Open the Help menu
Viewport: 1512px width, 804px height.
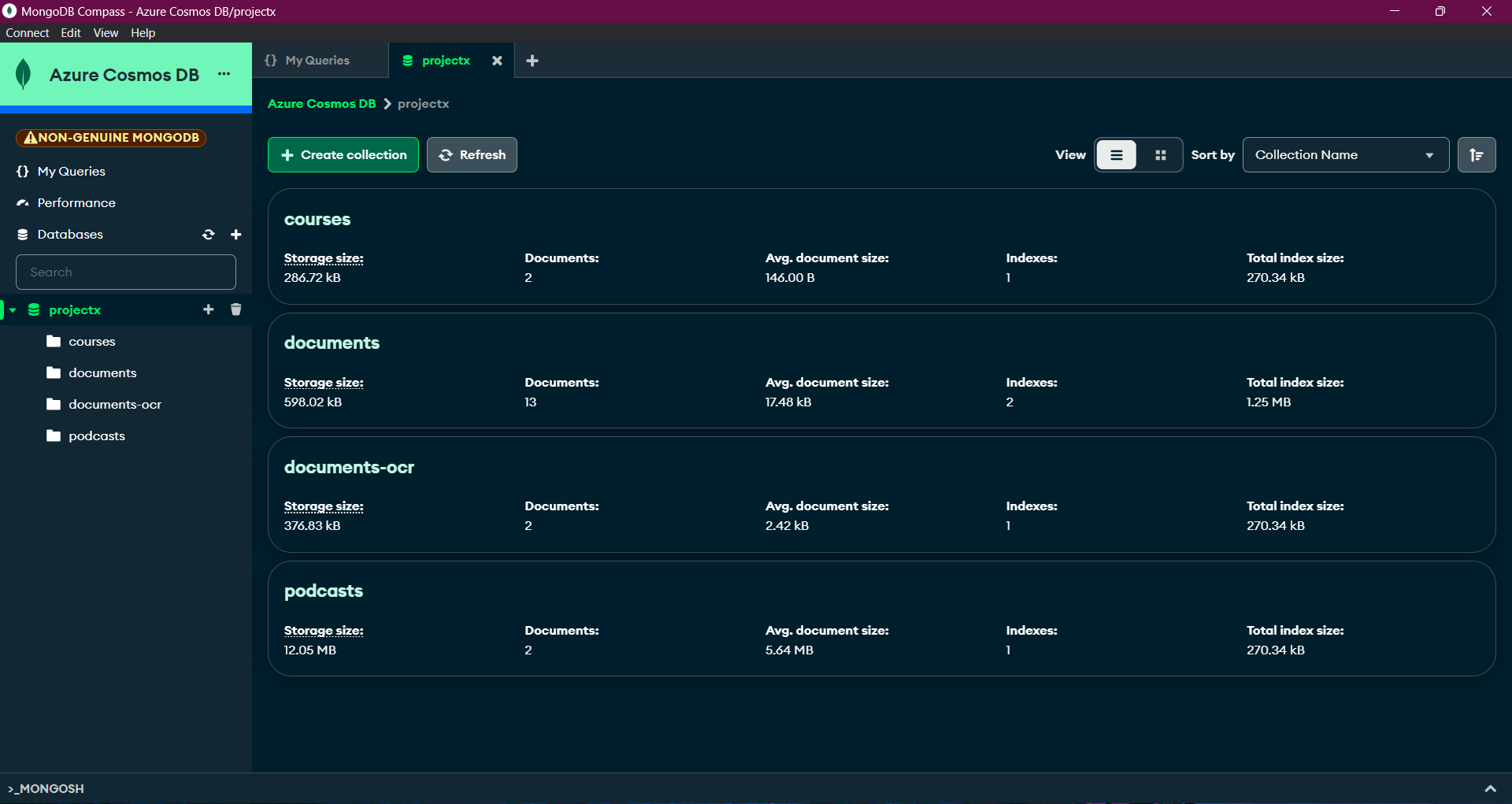(x=143, y=33)
